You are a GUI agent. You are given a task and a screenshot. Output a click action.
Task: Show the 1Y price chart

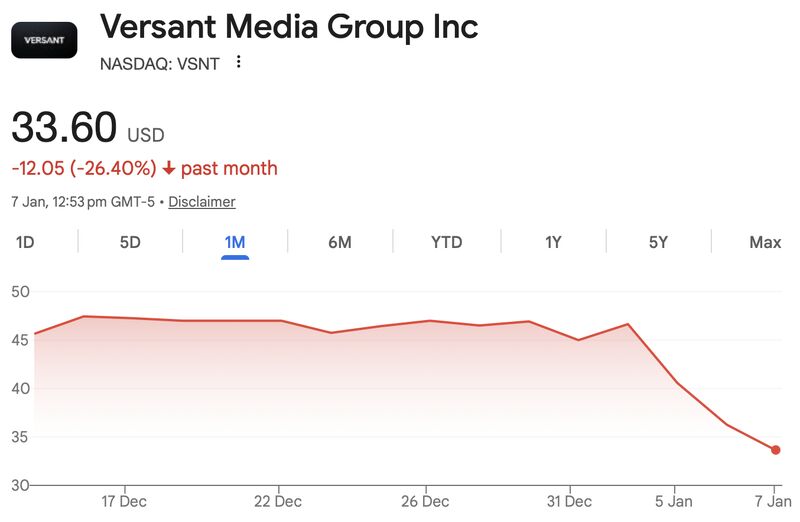click(553, 242)
